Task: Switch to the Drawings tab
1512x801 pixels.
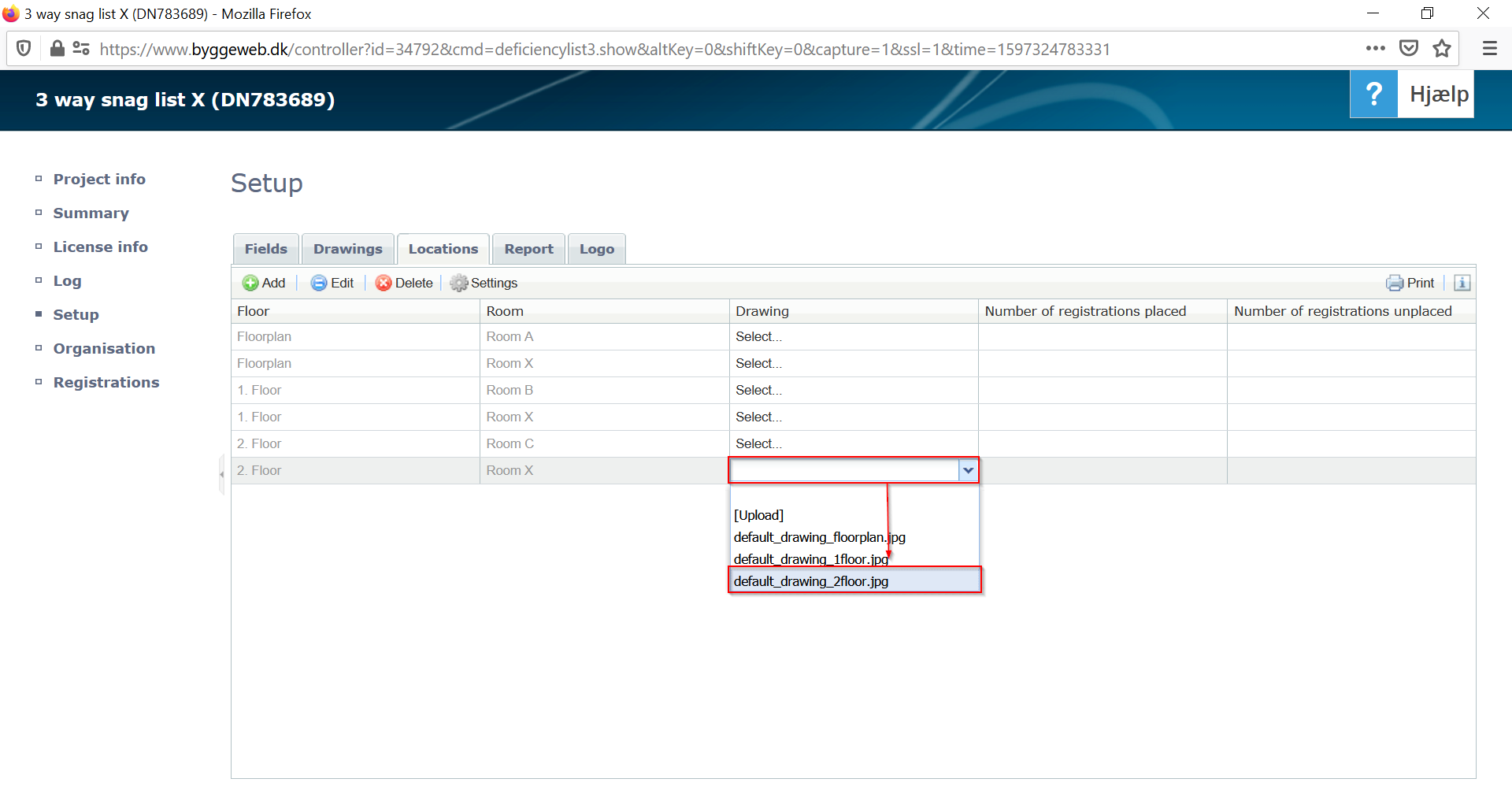Action: (348, 249)
